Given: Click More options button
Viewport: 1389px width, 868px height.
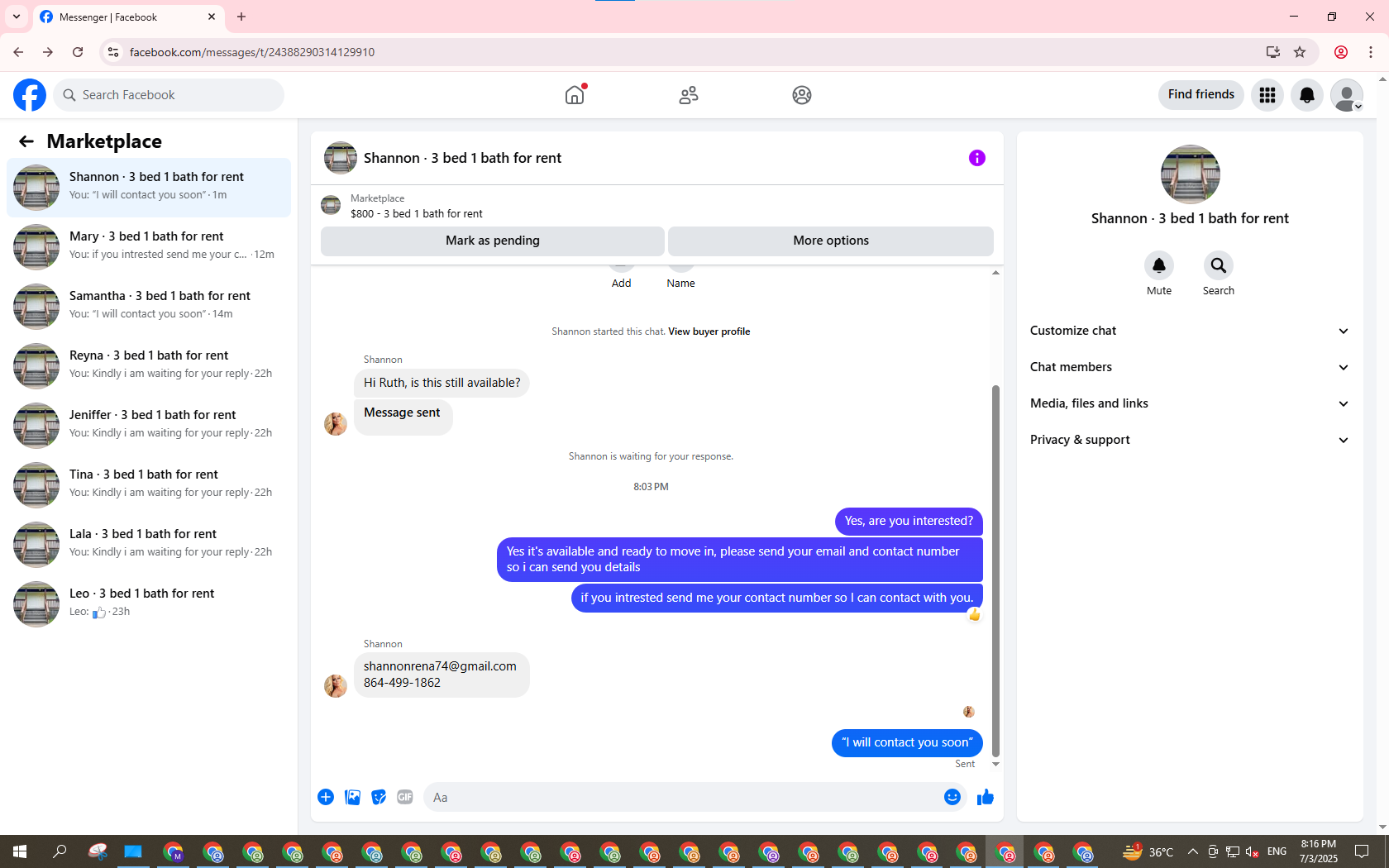Looking at the screenshot, I should tap(831, 241).
